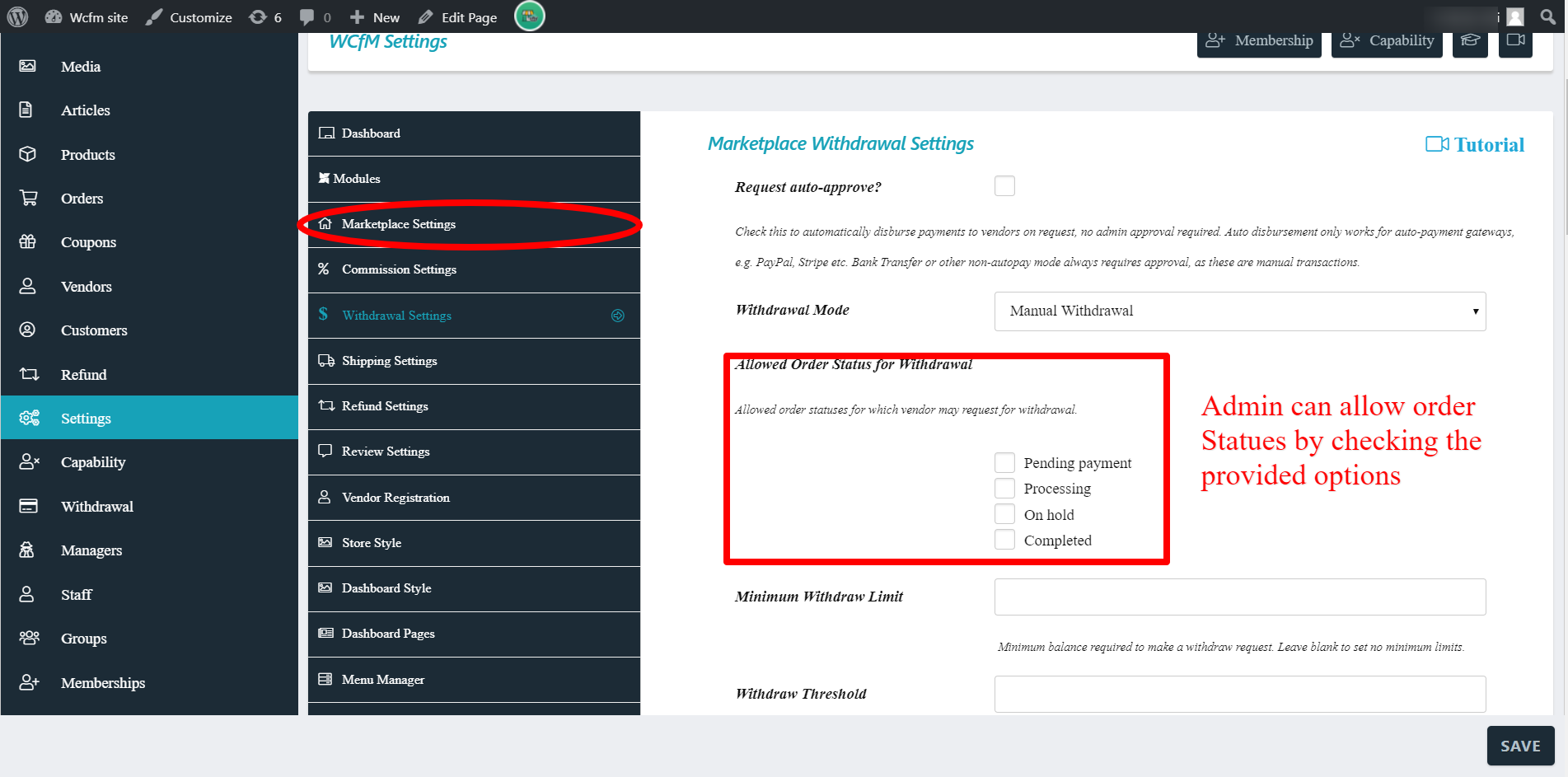The image size is (1568, 777).
Task: Click the dollar icon of Withdrawal Settings
Action: click(323, 314)
